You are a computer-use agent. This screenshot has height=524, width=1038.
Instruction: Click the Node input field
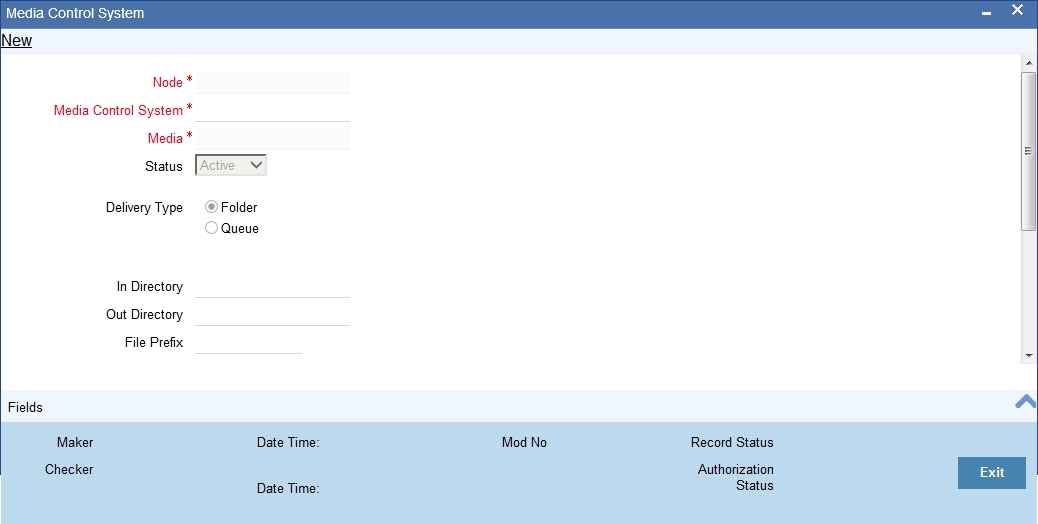point(272,82)
